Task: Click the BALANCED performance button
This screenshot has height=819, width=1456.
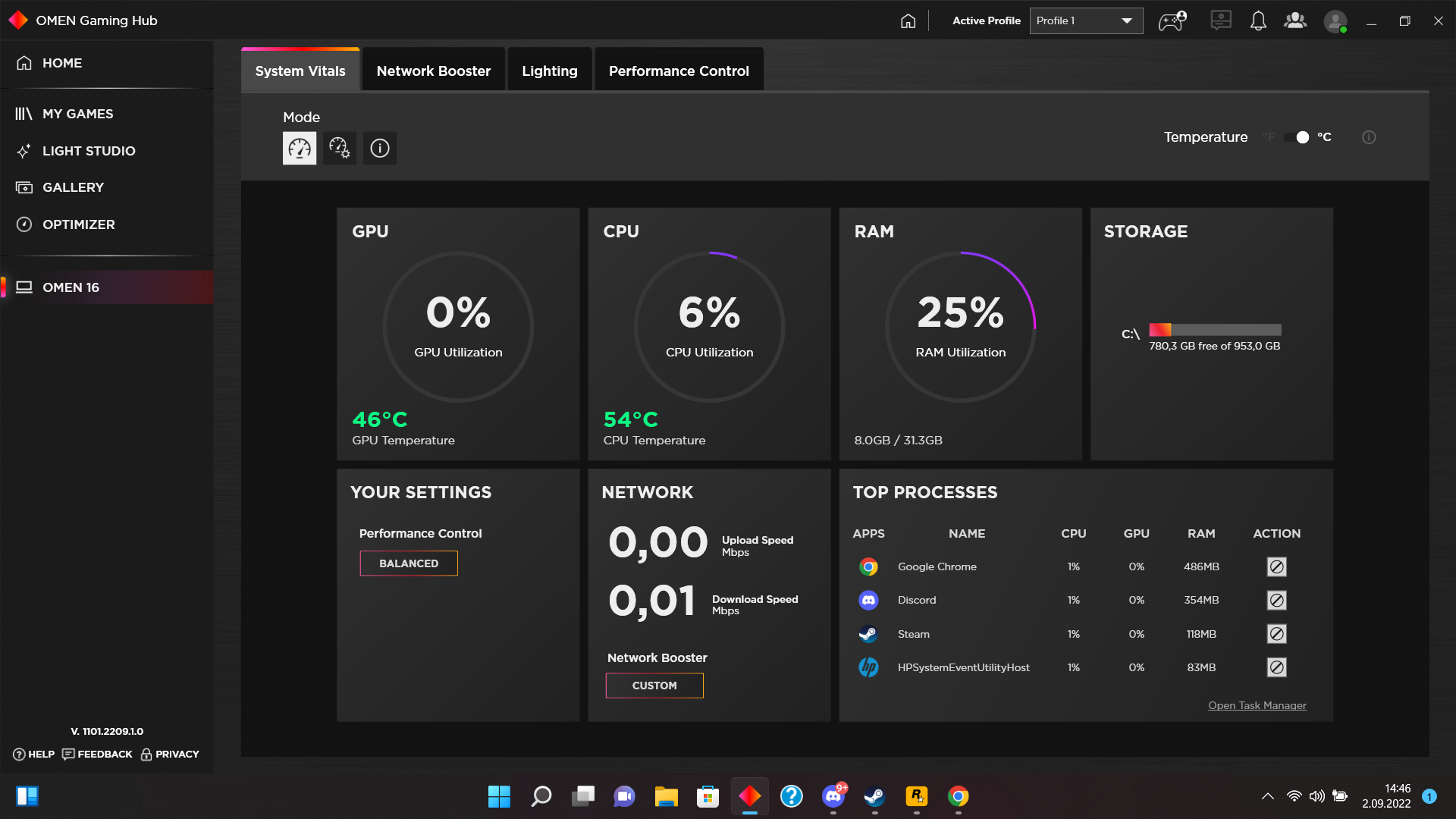Action: pos(409,563)
